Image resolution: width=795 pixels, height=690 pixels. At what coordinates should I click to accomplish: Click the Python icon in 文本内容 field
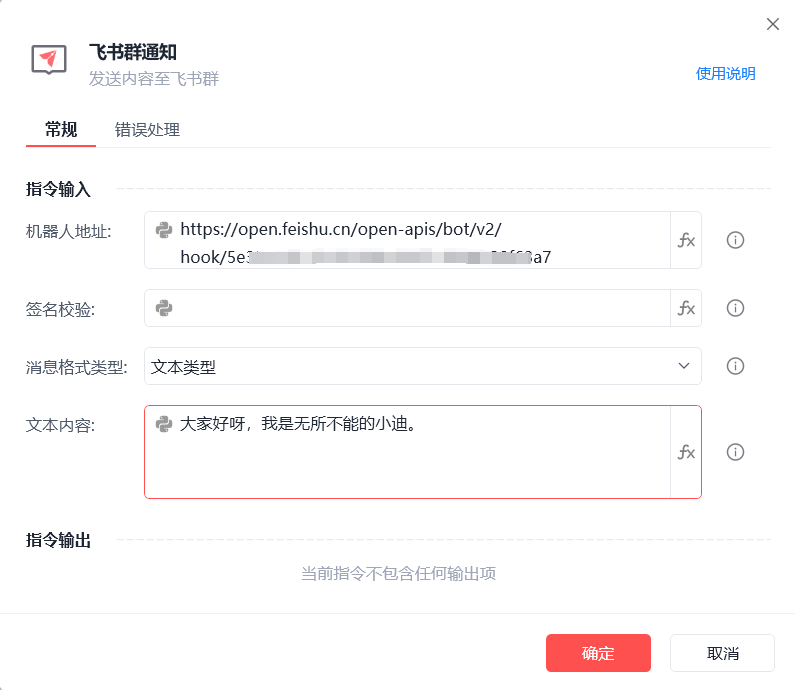click(x=164, y=424)
